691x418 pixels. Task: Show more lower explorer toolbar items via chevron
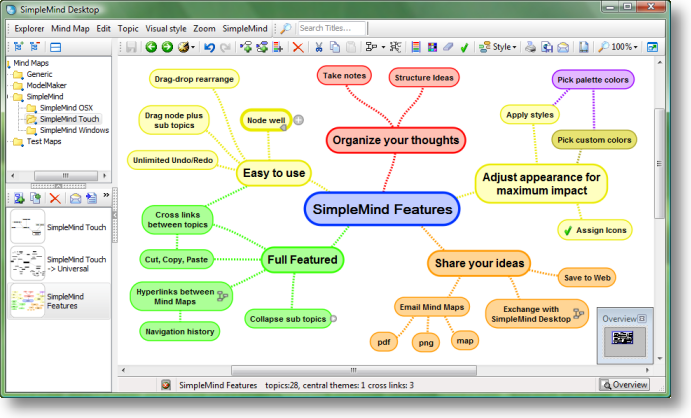tap(106, 195)
